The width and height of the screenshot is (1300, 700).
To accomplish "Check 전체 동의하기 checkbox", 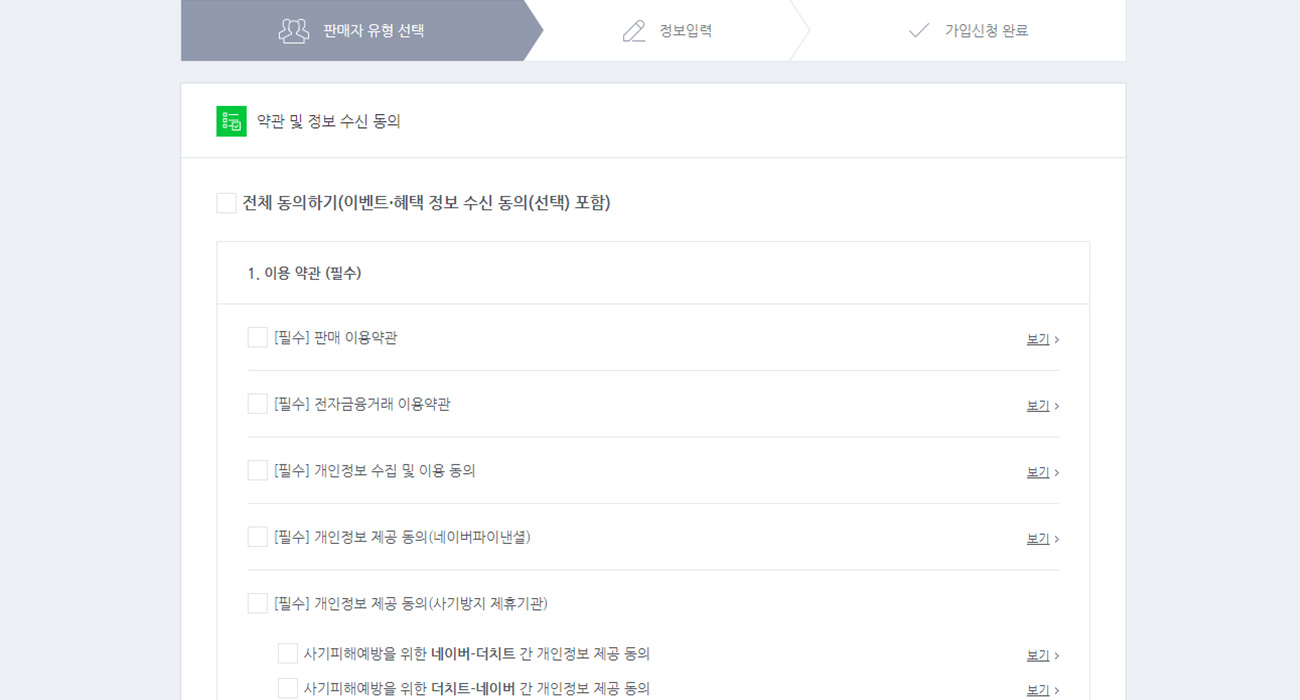I will [x=227, y=203].
